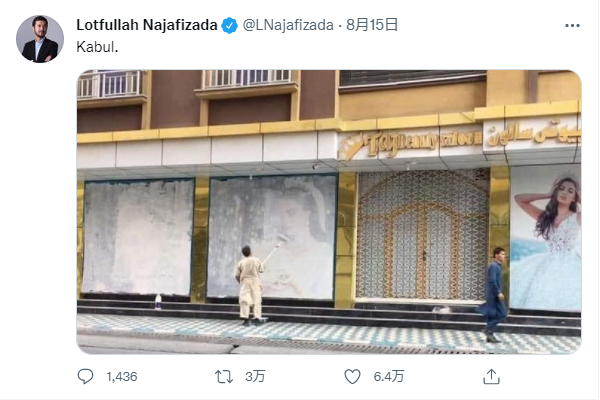Open Lotfullah Najafizada's profile picture
This screenshot has height=400, width=600.
40,39
